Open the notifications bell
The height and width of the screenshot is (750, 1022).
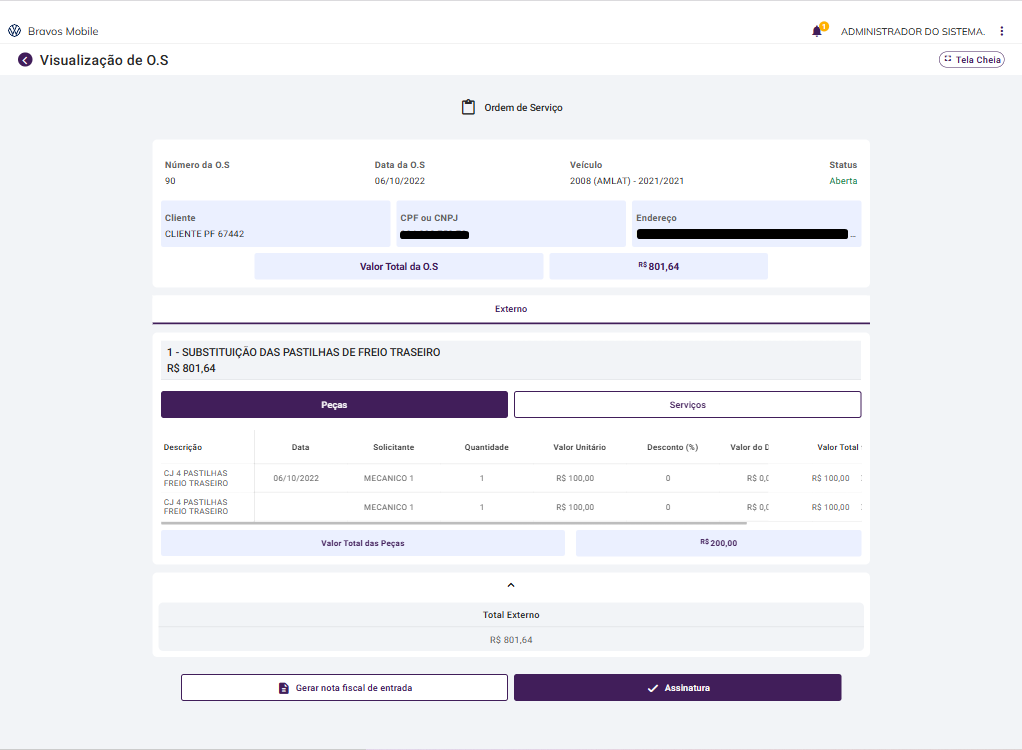817,31
